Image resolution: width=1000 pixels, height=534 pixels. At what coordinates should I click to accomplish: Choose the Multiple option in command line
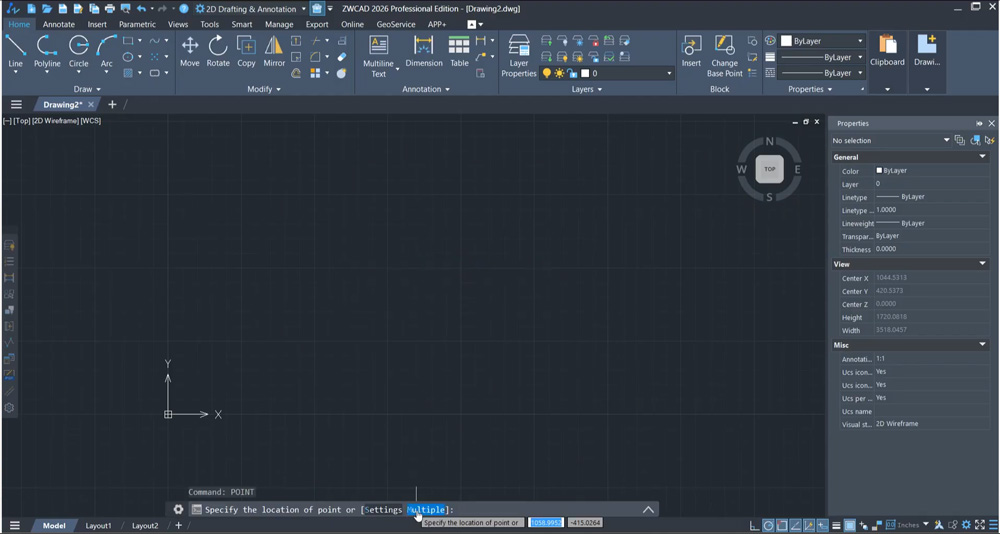point(426,510)
